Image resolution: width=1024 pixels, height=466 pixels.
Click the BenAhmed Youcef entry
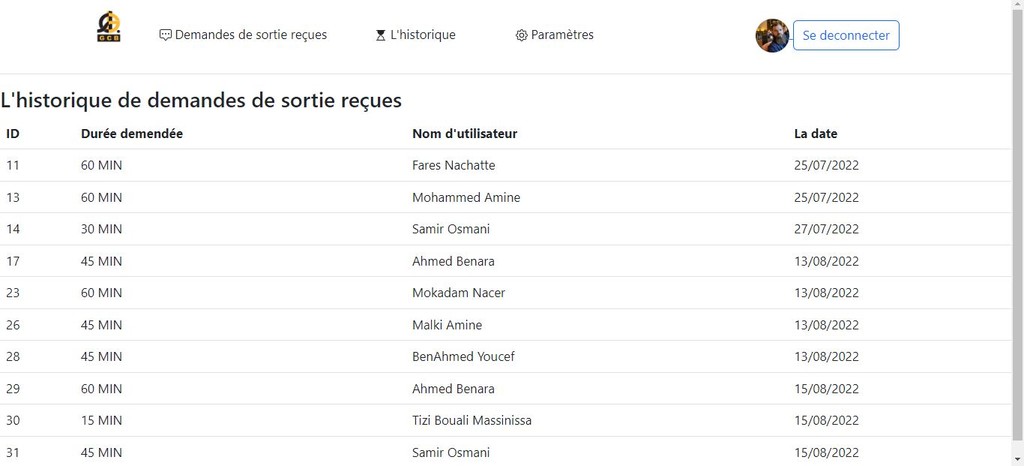coord(463,356)
